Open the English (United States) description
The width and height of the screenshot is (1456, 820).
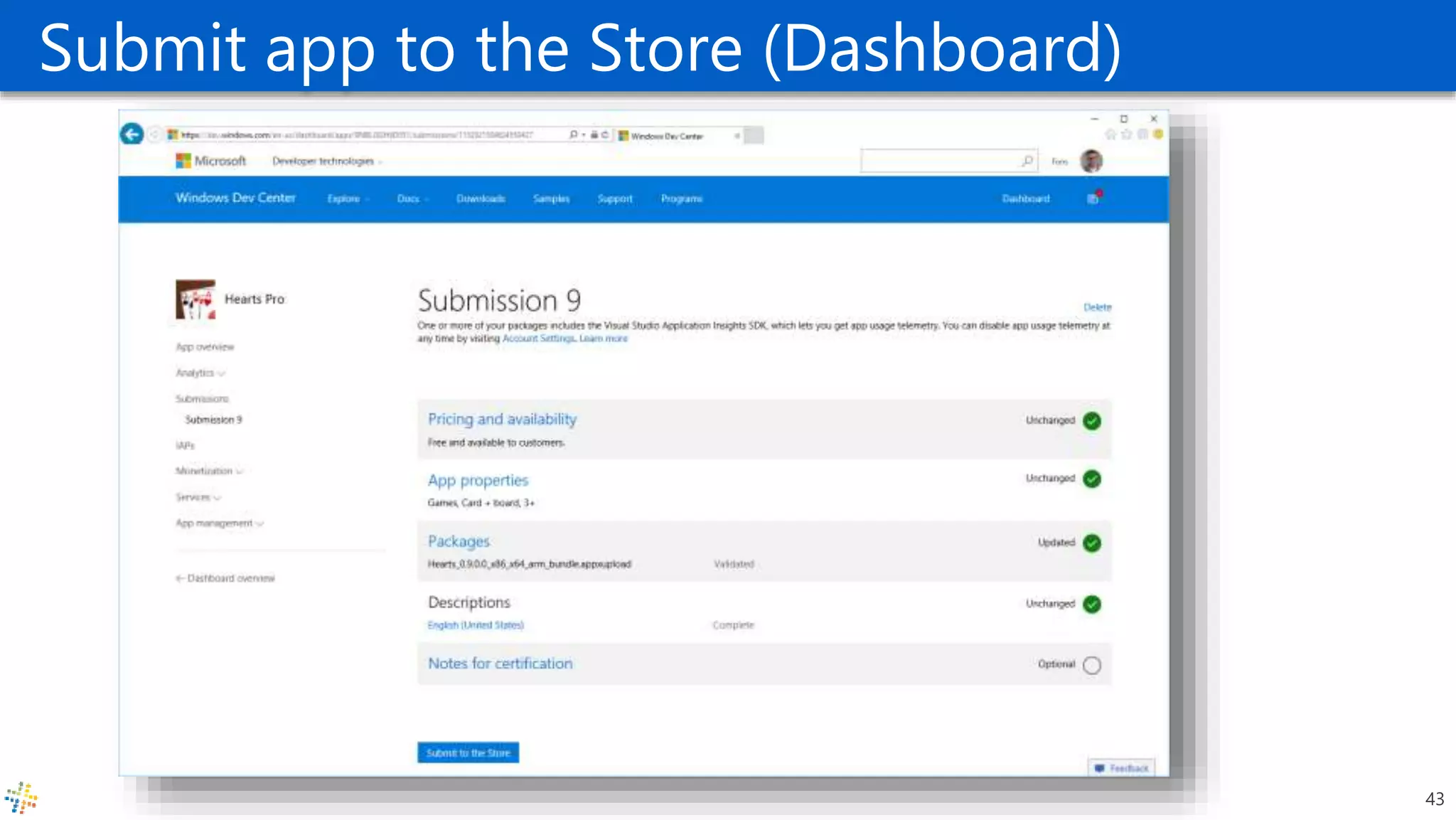(x=476, y=625)
